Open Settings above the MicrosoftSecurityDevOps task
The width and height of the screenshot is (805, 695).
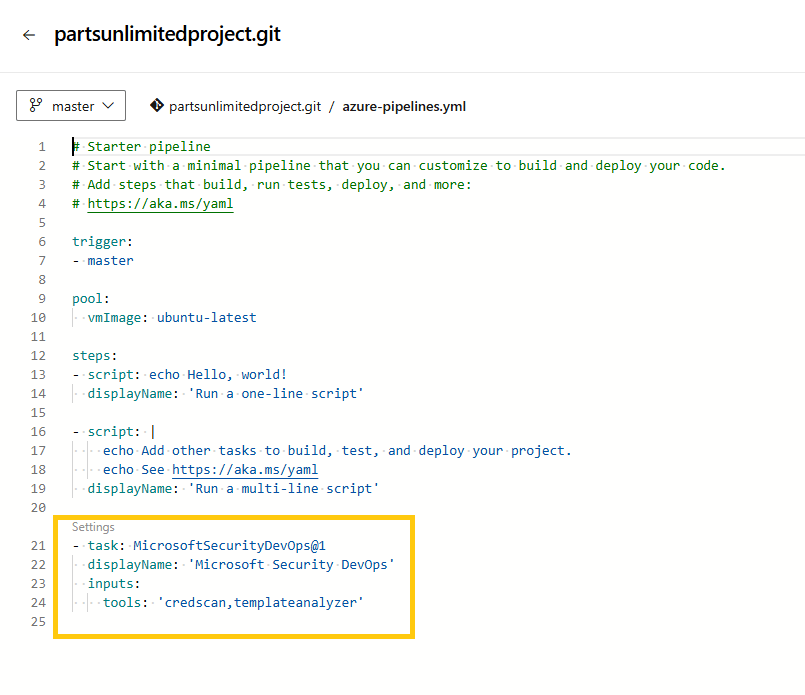(x=93, y=527)
